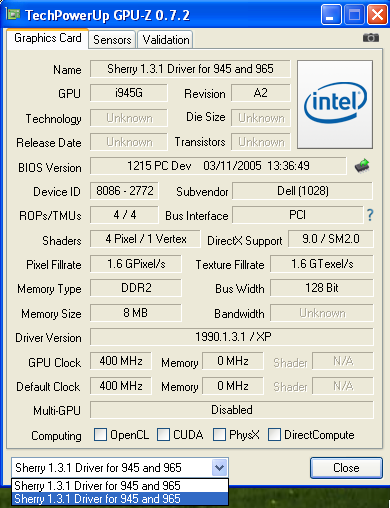390x508 pixels.
Task: Click the GPU Clock row 0 MHz memory value
Action: [x=233, y=361]
